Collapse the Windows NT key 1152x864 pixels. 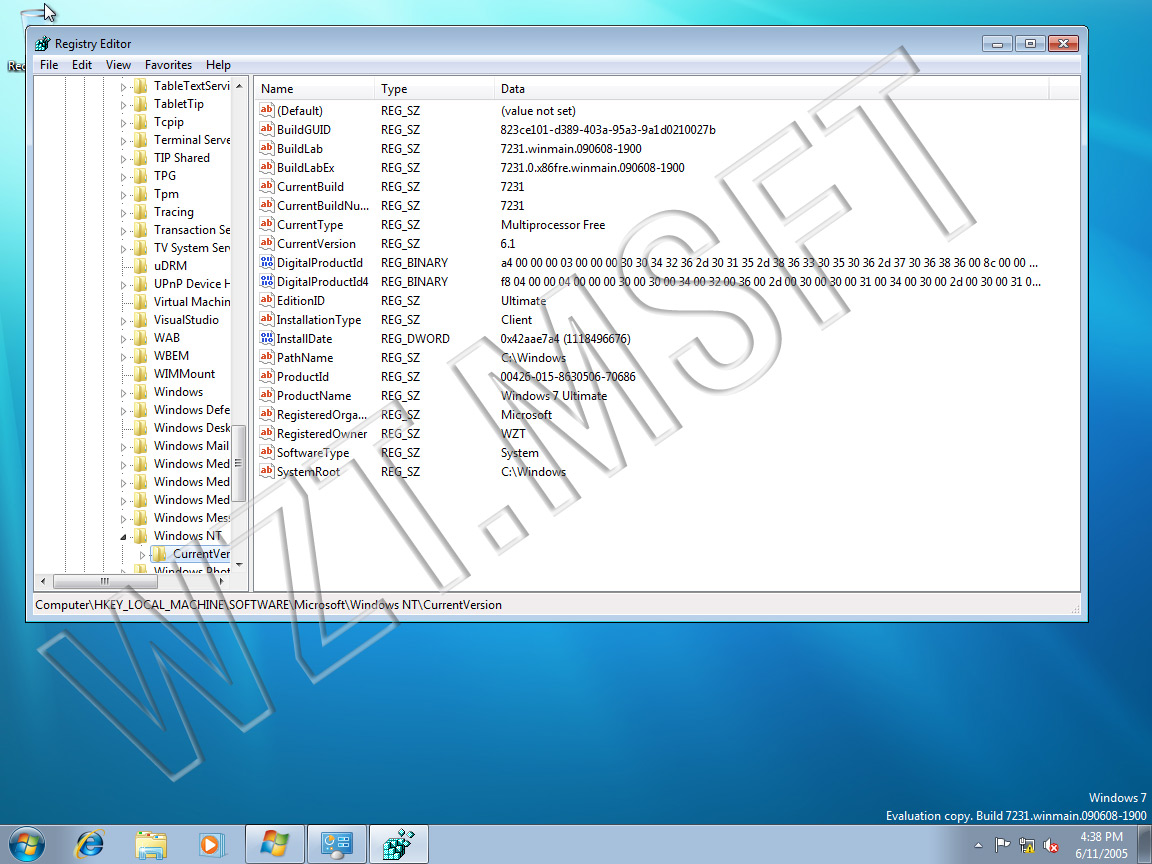coord(123,536)
